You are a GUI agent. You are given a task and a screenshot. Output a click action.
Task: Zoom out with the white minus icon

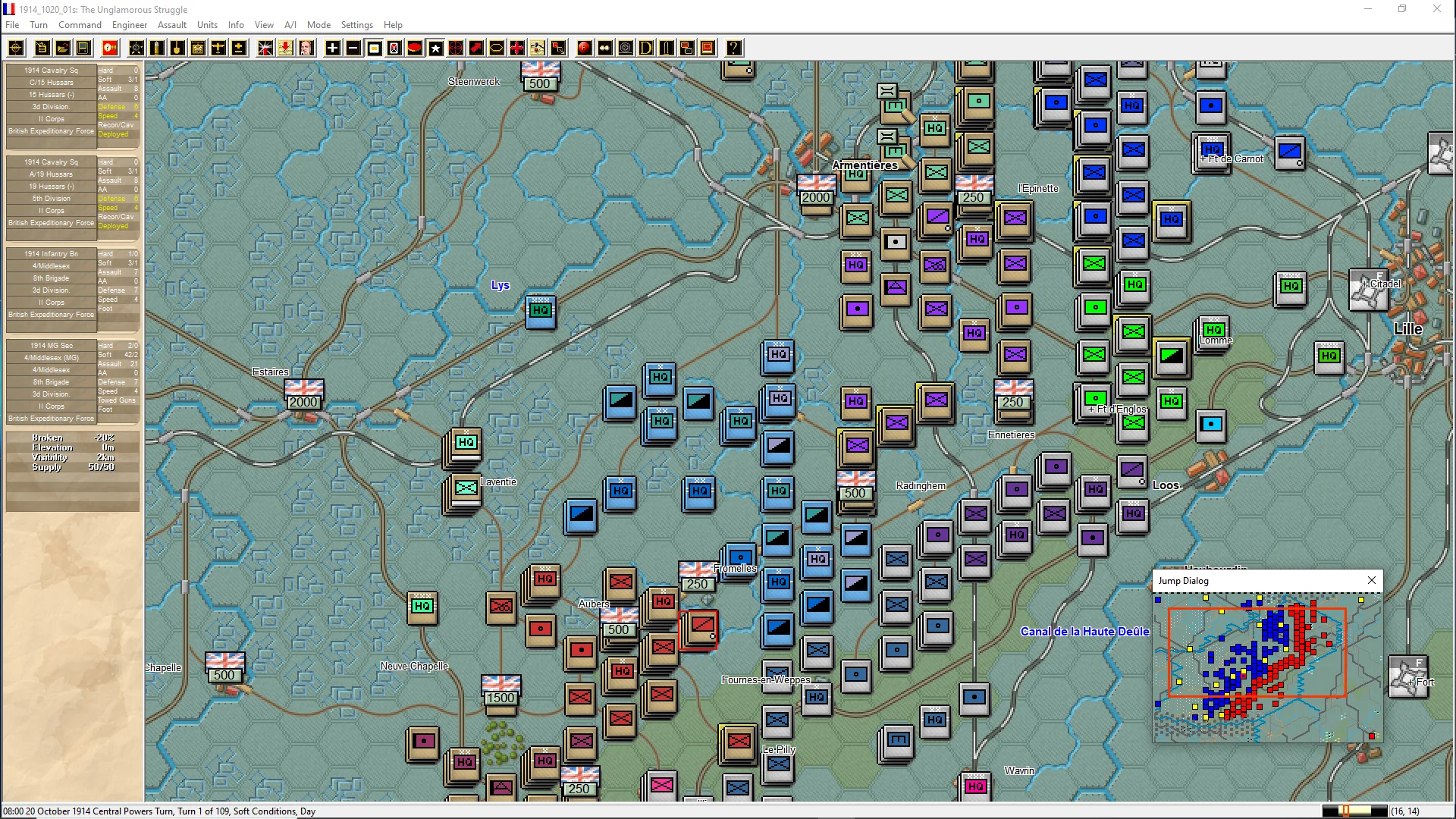coord(353,49)
